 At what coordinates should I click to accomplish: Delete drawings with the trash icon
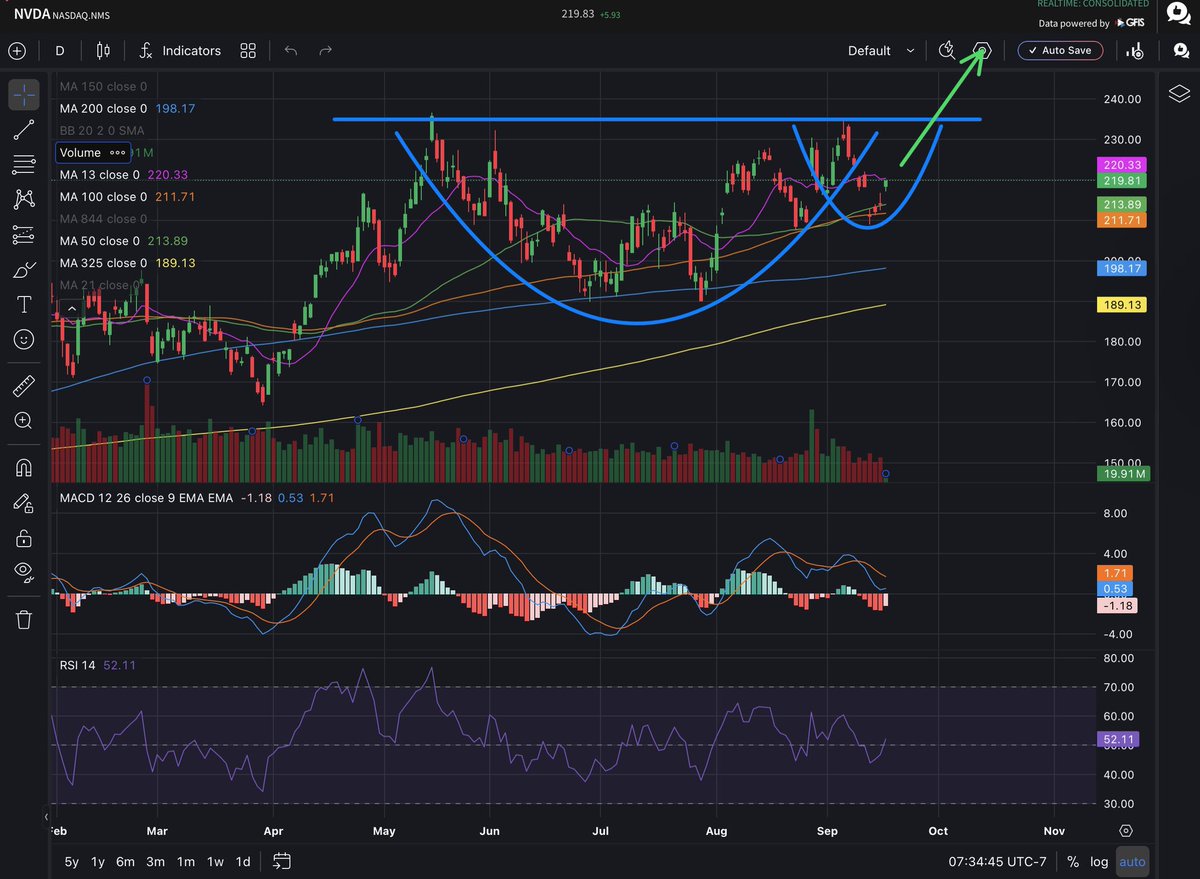coord(24,619)
